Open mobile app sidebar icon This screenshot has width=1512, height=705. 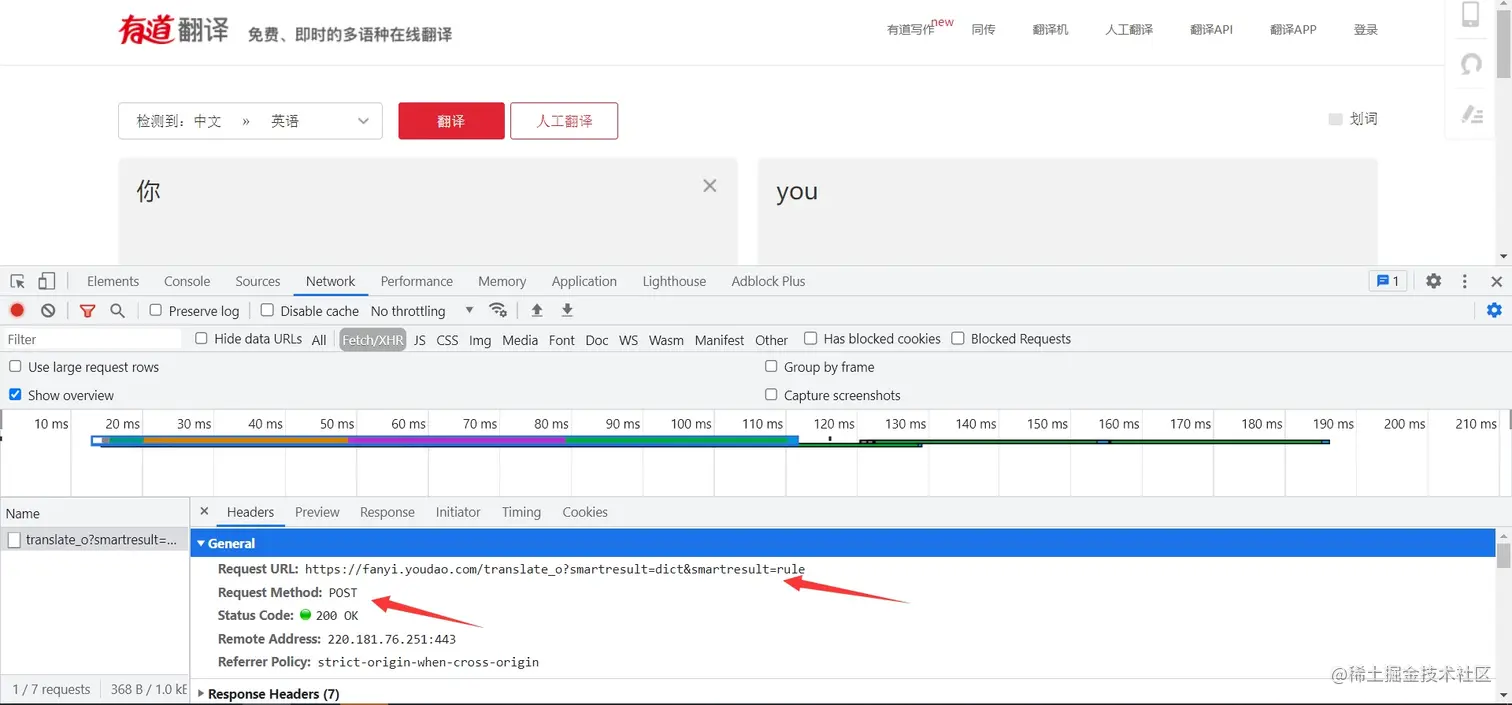[1471, 14]
